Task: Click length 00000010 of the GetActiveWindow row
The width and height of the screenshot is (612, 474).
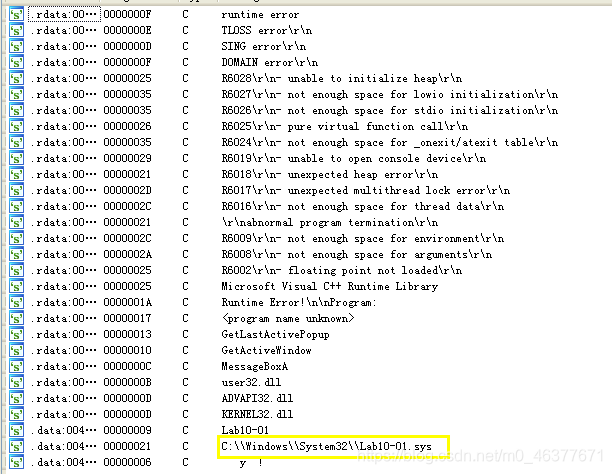Action: pos(127,351)
